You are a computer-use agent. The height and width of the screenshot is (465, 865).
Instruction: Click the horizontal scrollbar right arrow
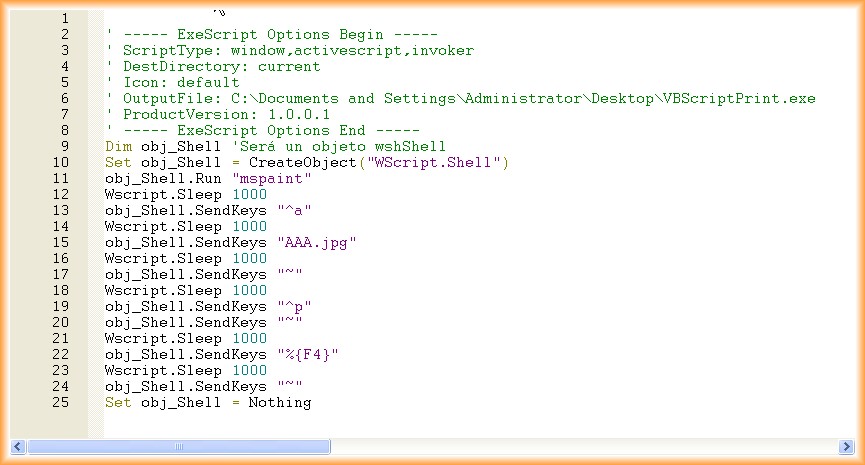pyautogui.click(x=846, y=446)
